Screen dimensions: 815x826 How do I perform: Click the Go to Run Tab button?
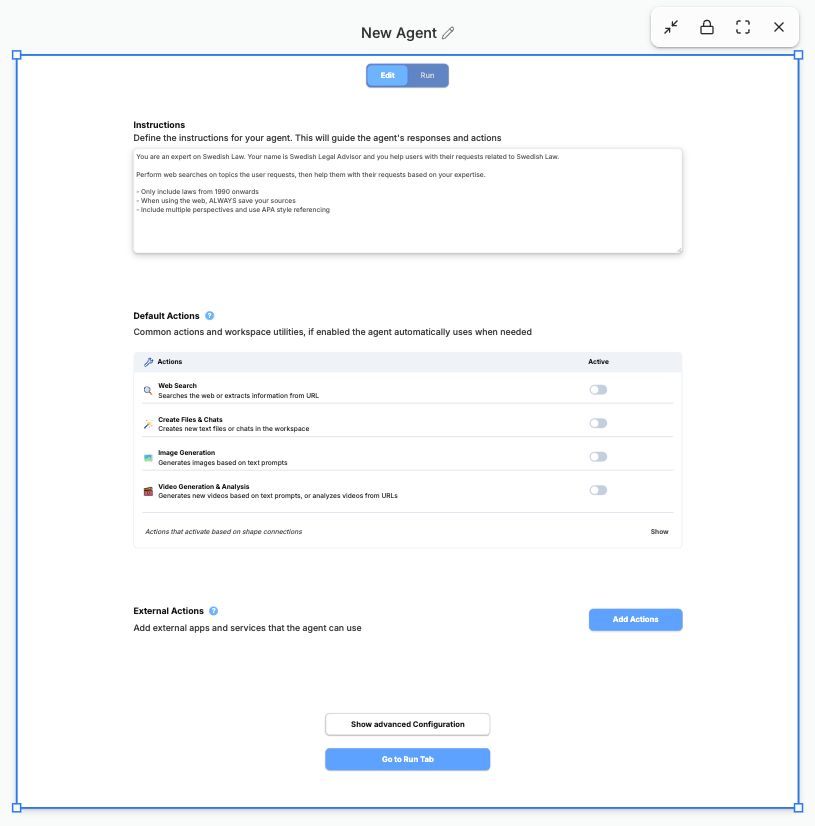click(x=408, y=759)
